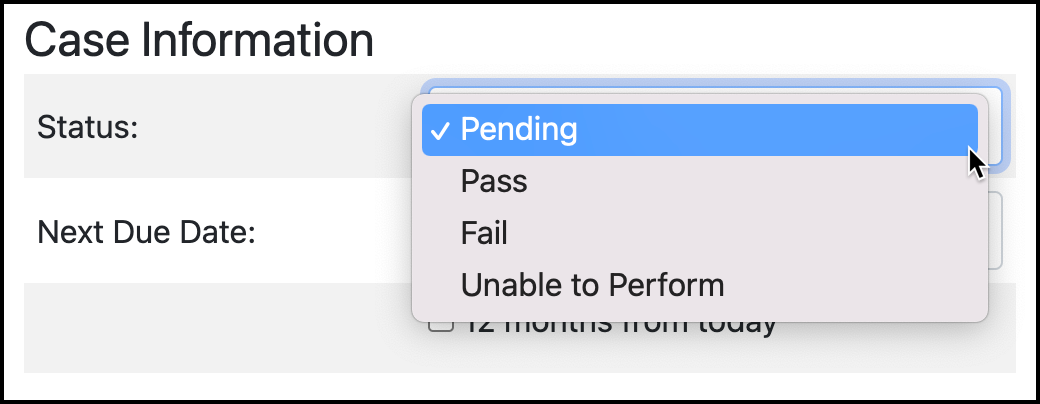Choose Pass in the Status dropdown

click(x=494, y=181)
